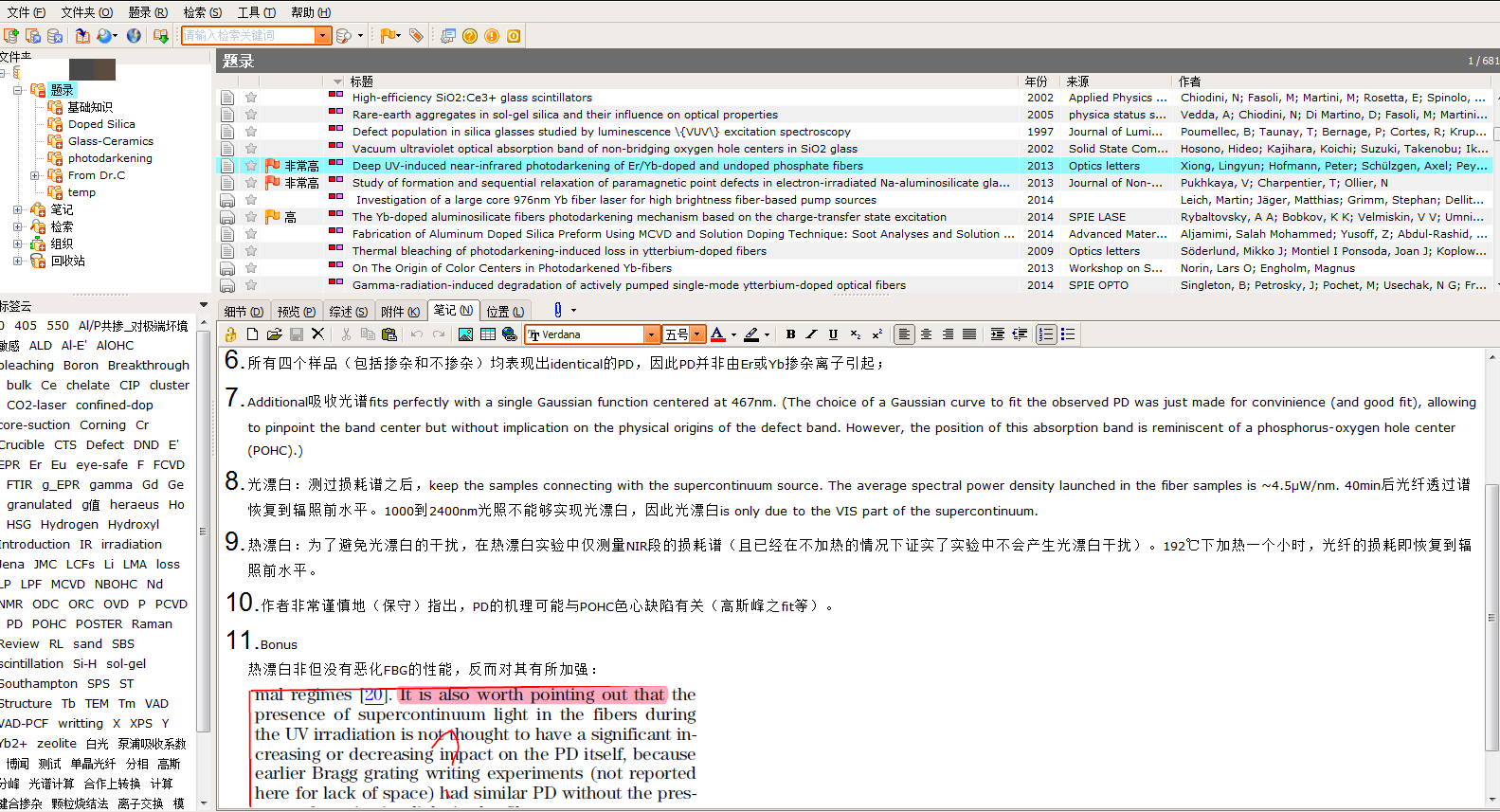Click the insert hyperlink globe icon
1500x812 pixels.
[x=510, y=334]
